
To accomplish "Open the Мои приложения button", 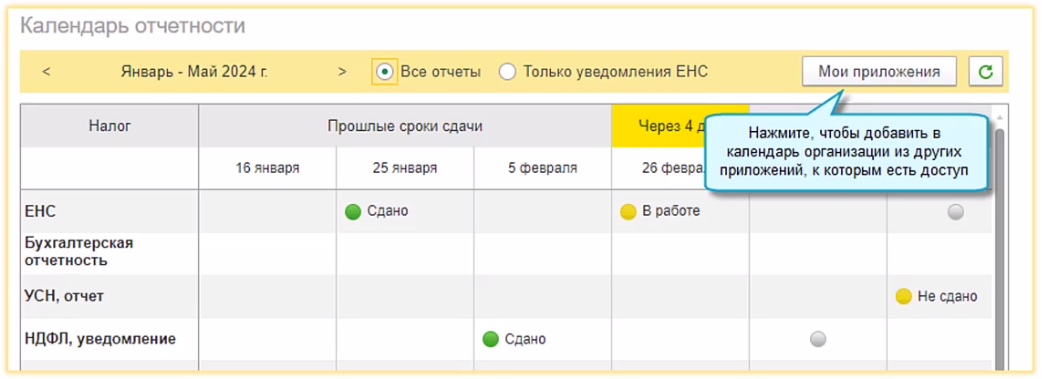I will pyautogui.click(x=879, y=71).
